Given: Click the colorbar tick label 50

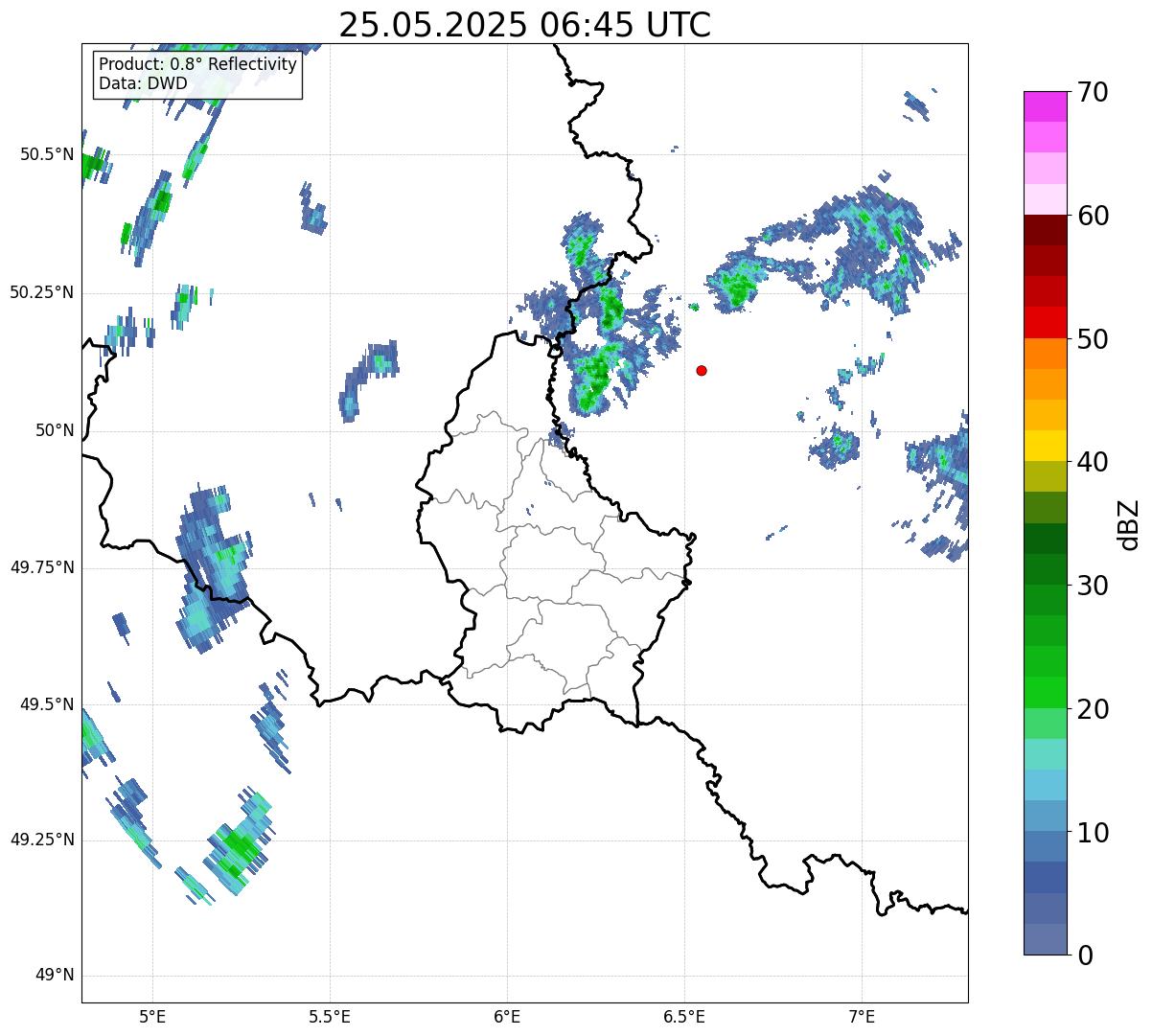Looking at the screenshot, I should 1092,339.
